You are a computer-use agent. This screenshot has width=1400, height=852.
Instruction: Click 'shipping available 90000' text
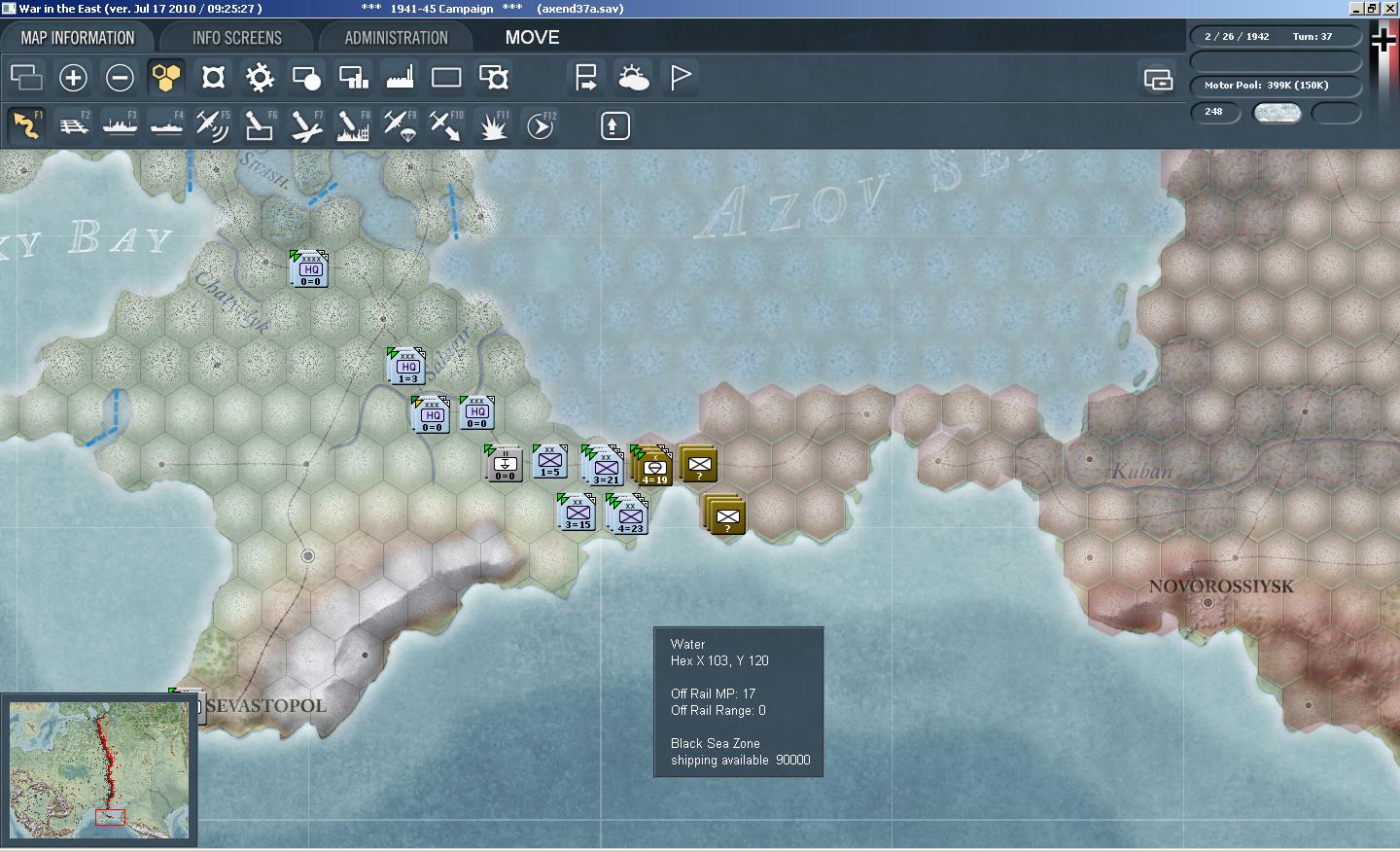click(x=740, y=760)
